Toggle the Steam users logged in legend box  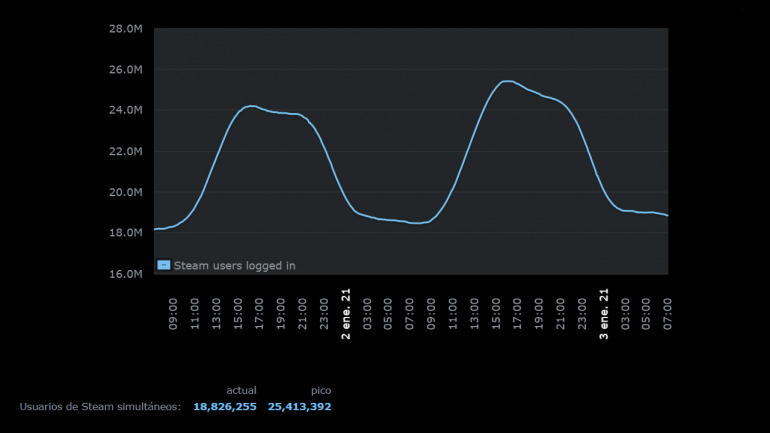(164, 265)
